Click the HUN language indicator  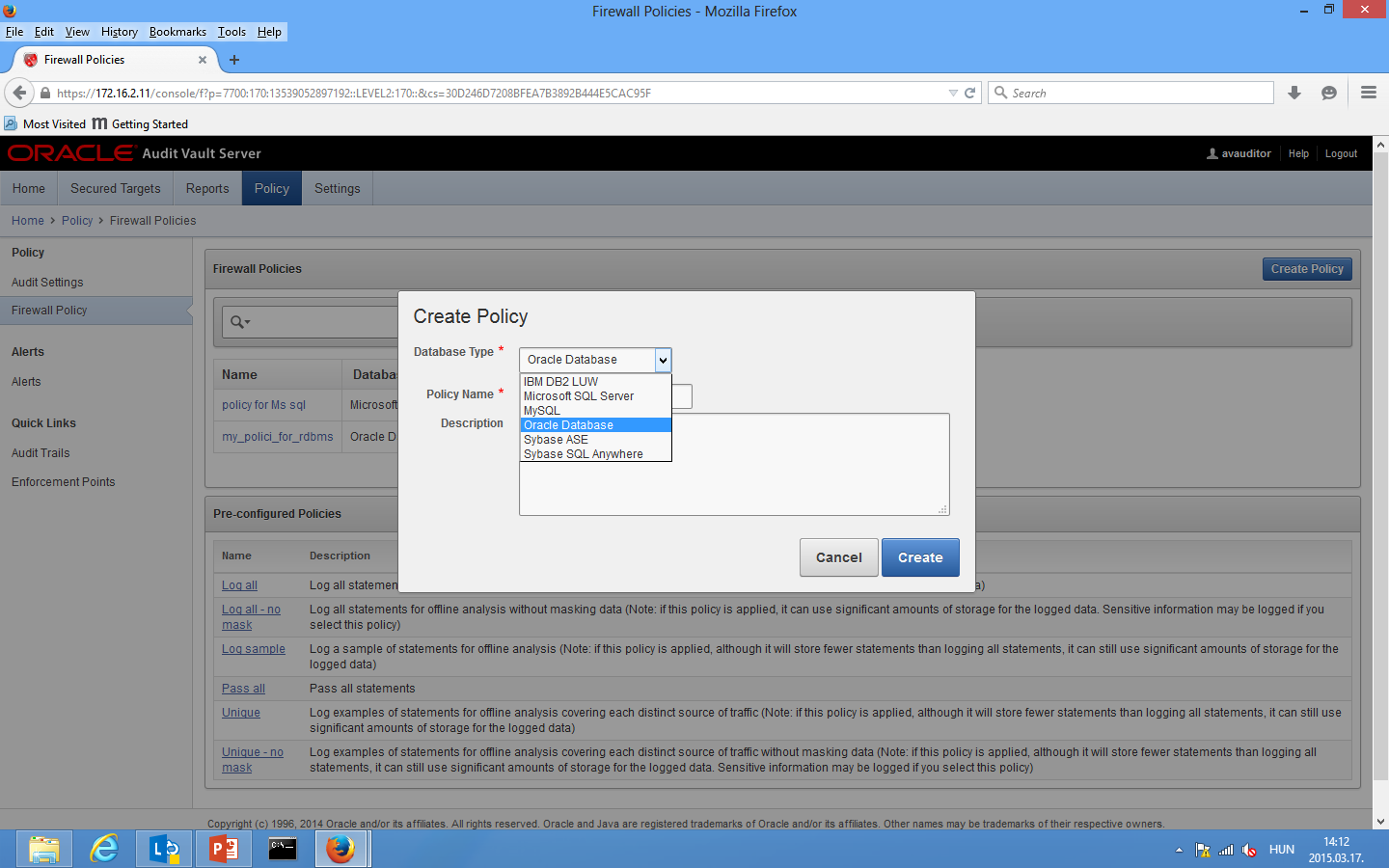coord(1282,850)
